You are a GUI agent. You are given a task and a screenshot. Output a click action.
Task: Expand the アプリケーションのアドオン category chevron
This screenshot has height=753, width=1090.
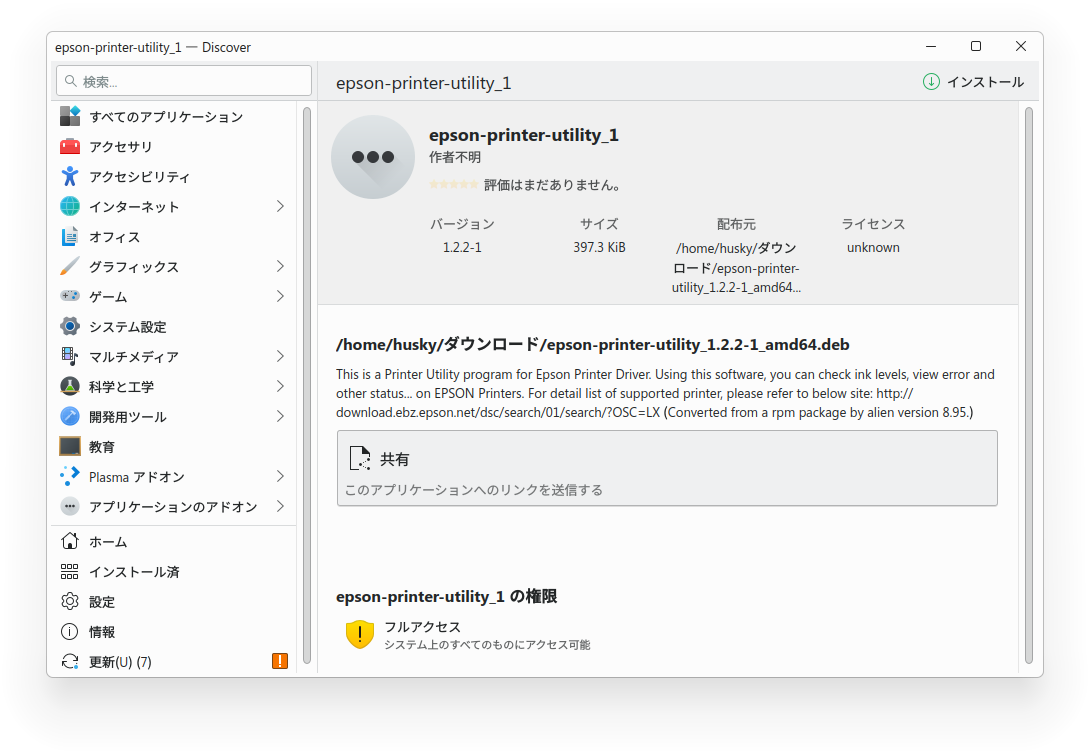coord(280,506)
